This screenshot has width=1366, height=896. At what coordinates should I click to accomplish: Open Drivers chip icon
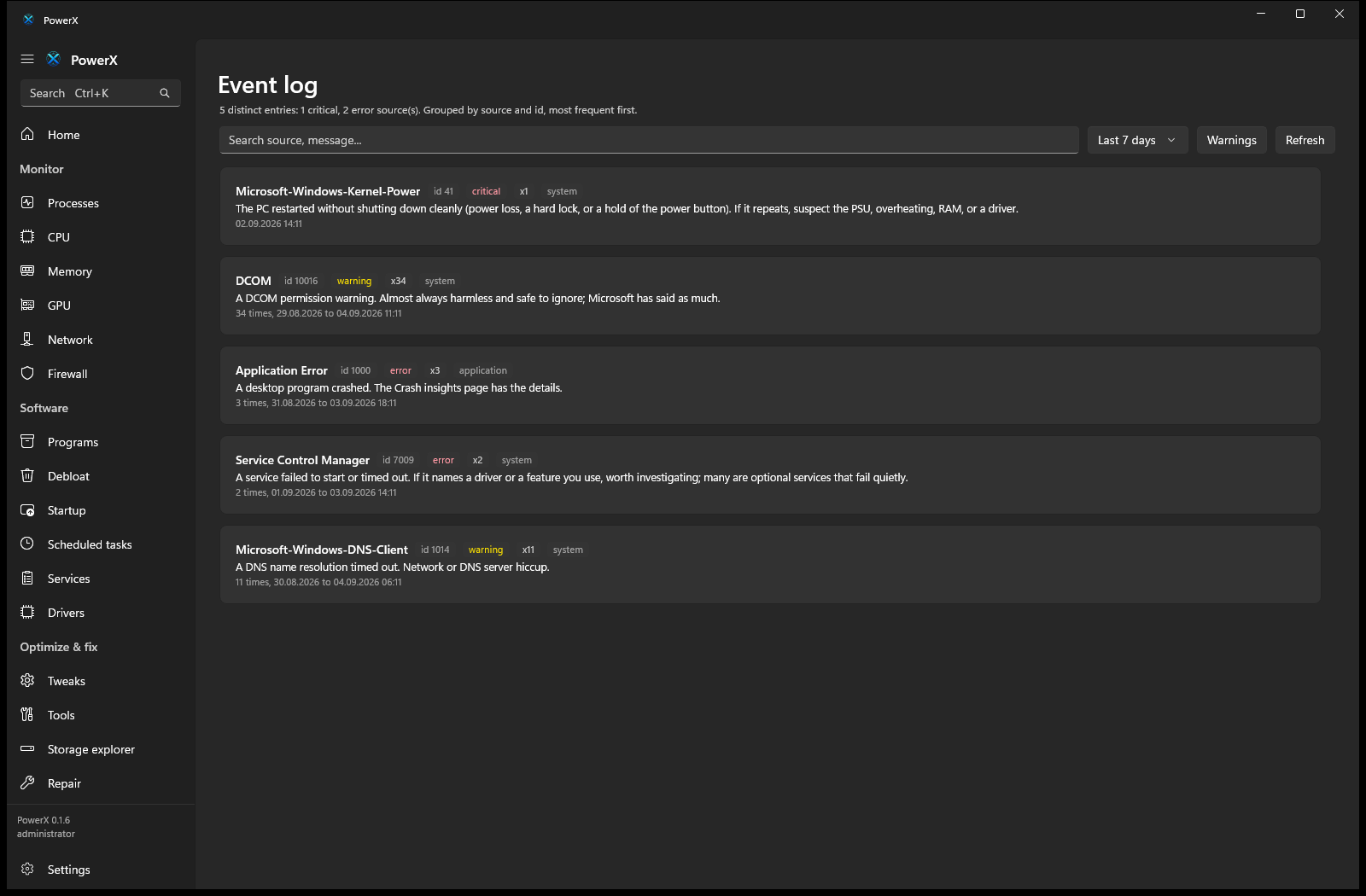coord(27,612)
